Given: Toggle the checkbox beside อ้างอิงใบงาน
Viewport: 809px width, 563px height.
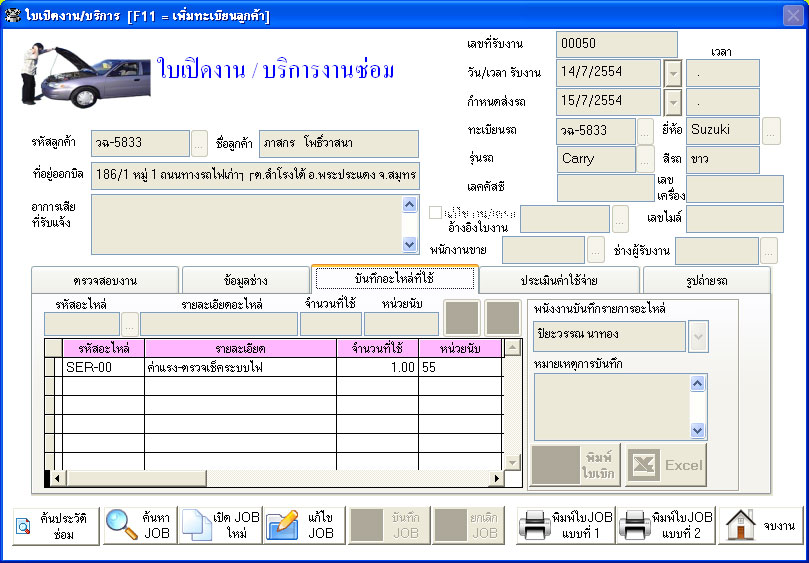Looking at the screenshot, I should pos(435,212).
